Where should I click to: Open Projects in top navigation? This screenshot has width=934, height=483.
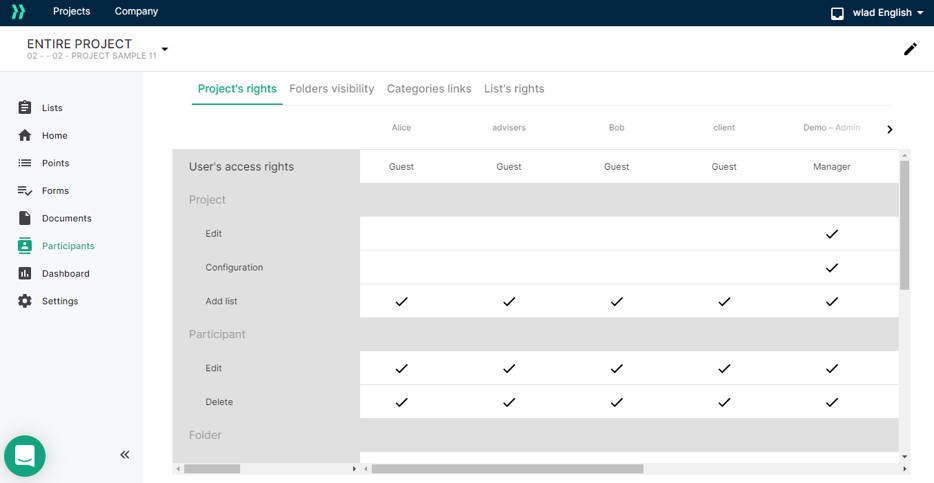[71, 11]
